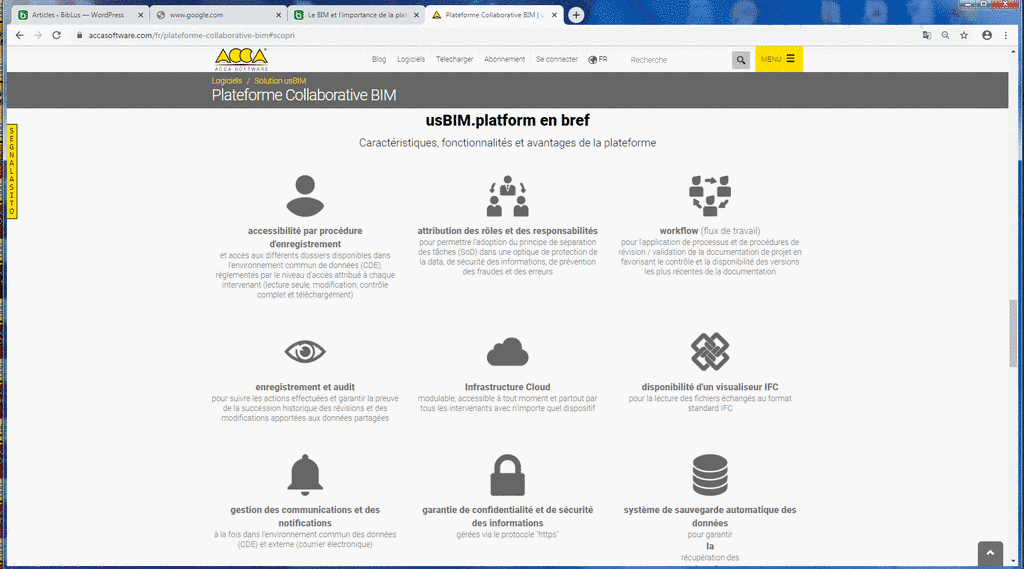Viewport: 1024px width, 569px height.
Task: Click the workflow icon
Action: 710,195
